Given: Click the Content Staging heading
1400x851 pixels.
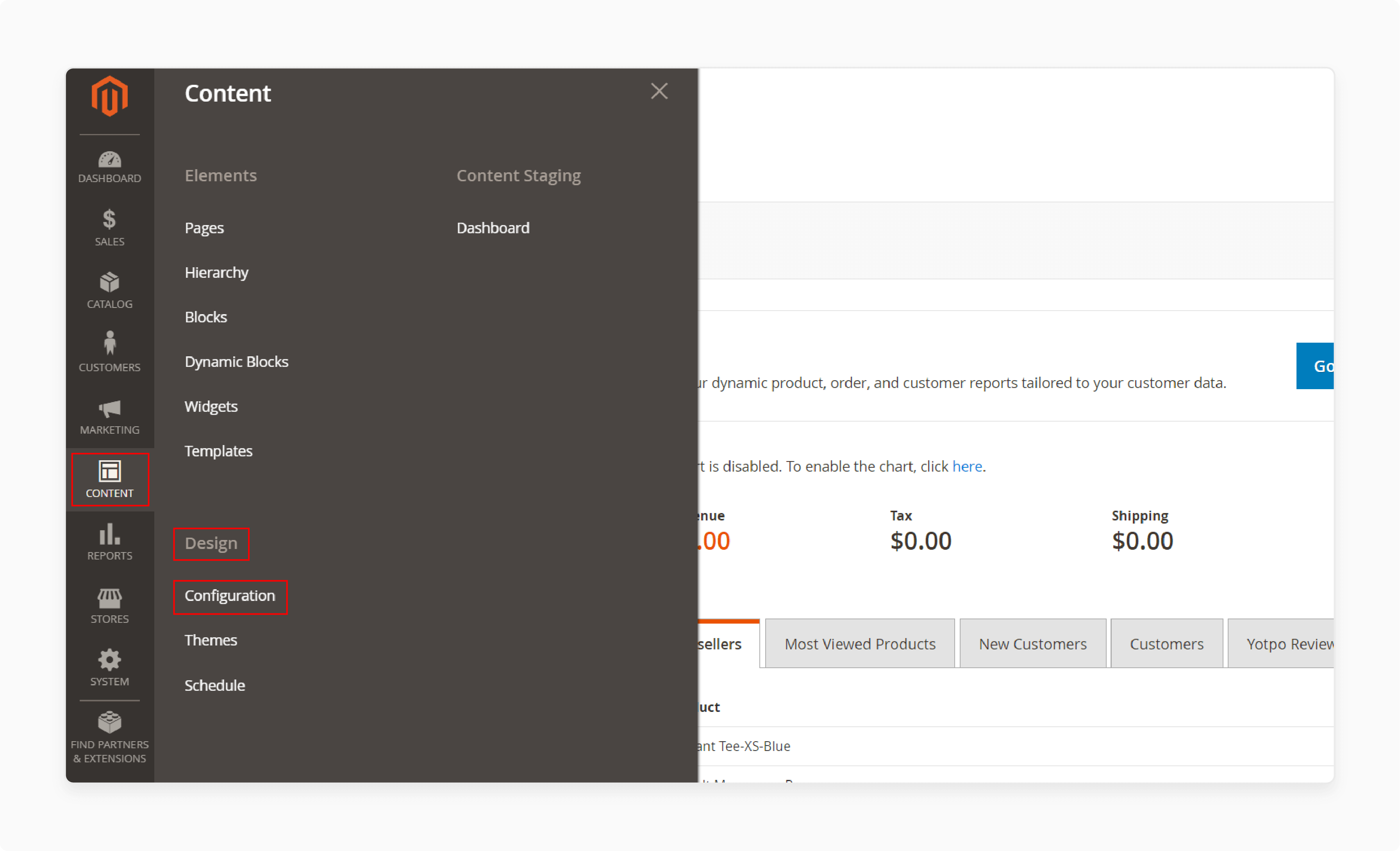Looking at the screenshot, I should pyautogui.click(x=519, y=176).
